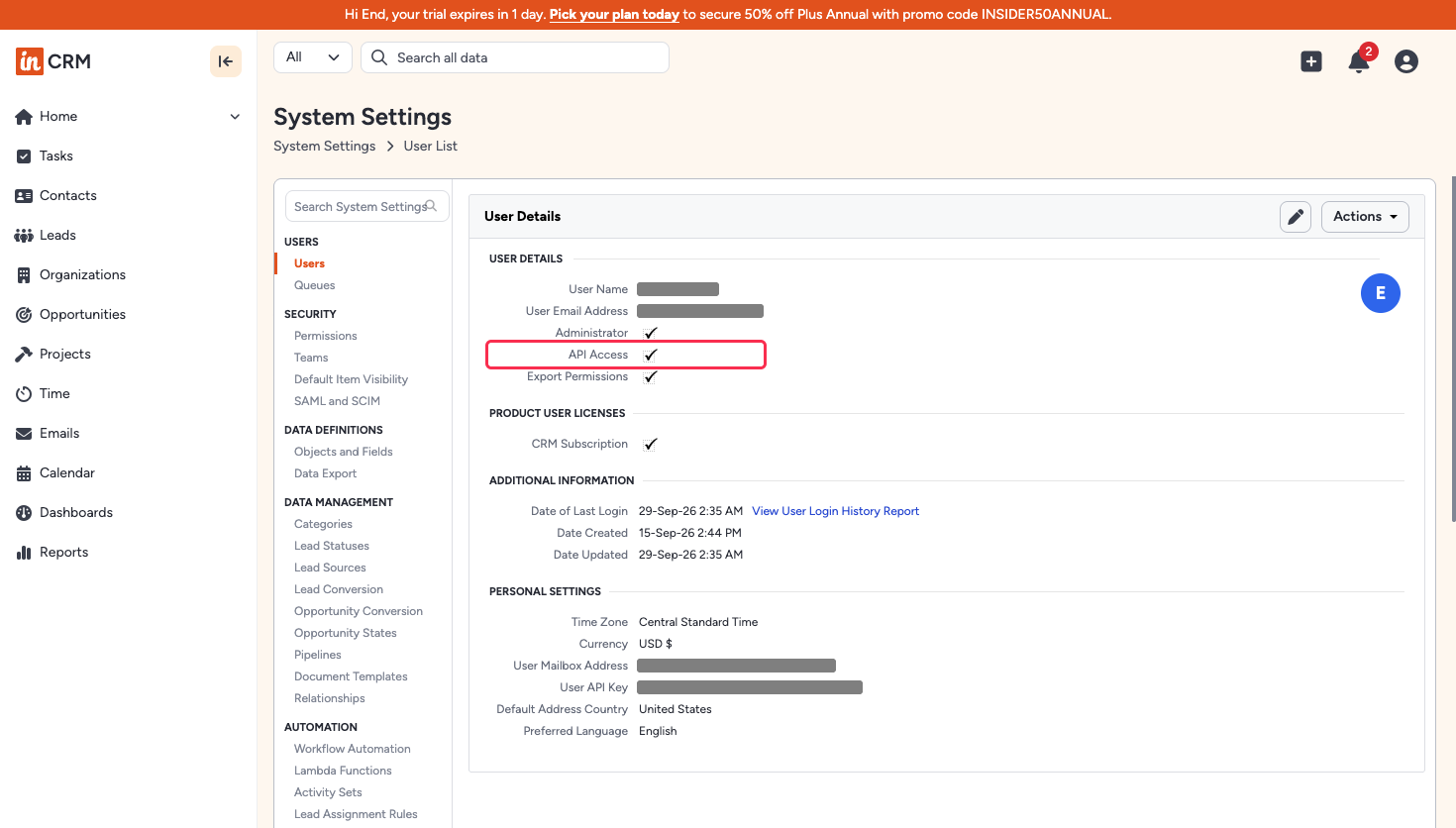1456x828 pixels.
Task: Click the pencil edit user icon
Action: (1296, 217)
